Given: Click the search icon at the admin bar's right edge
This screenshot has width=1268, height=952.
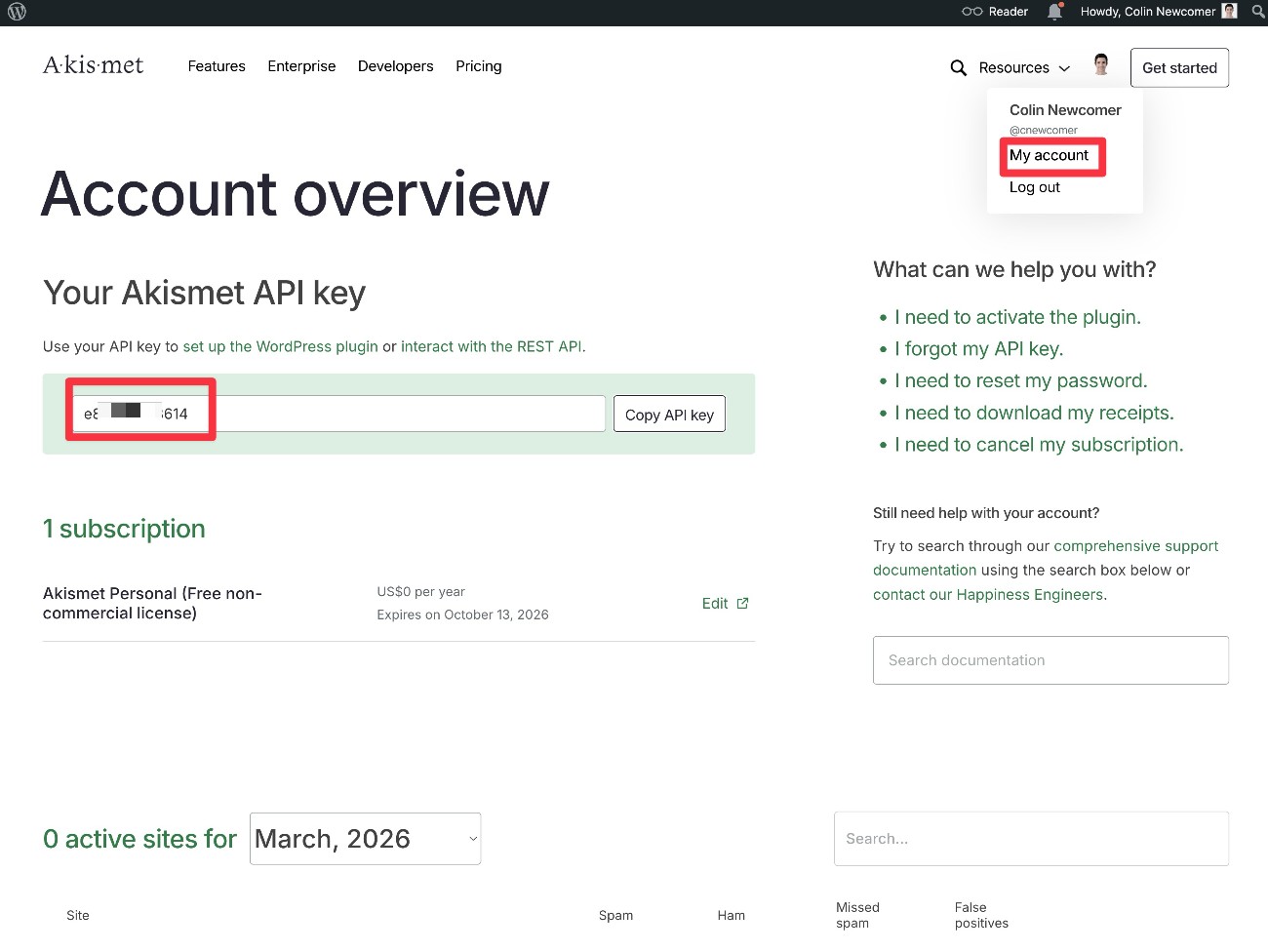Looking at the screenshot, I should (1257, 12).
